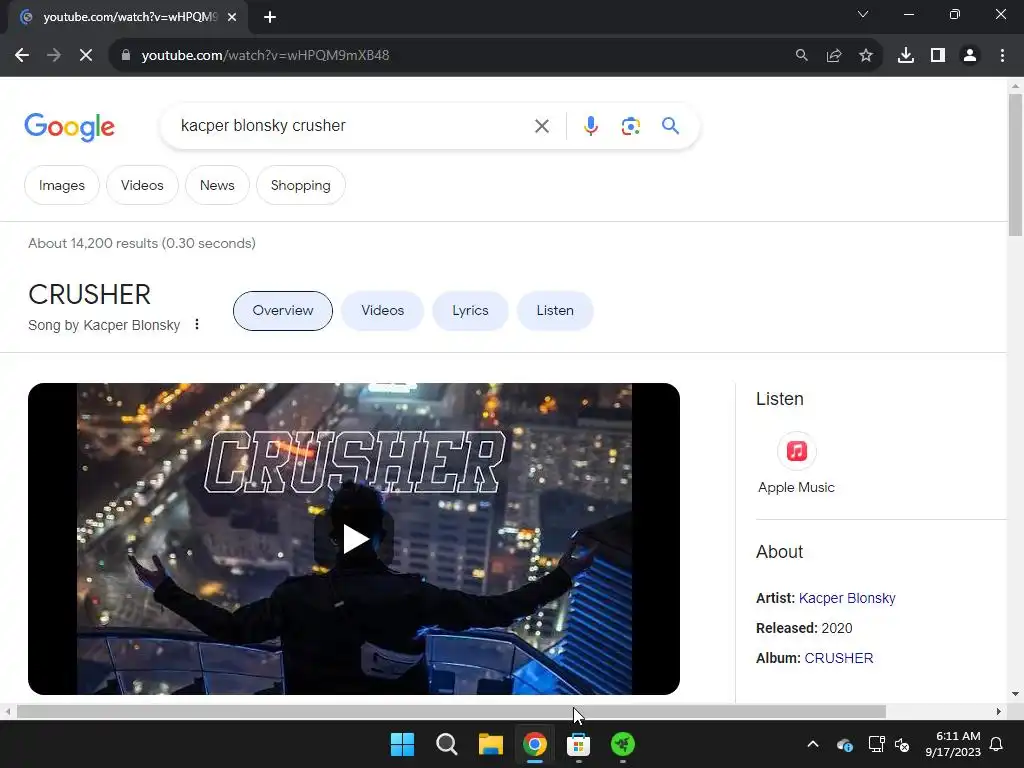Open the Apple Music listen icon
1024x768 pixels.
796,451
